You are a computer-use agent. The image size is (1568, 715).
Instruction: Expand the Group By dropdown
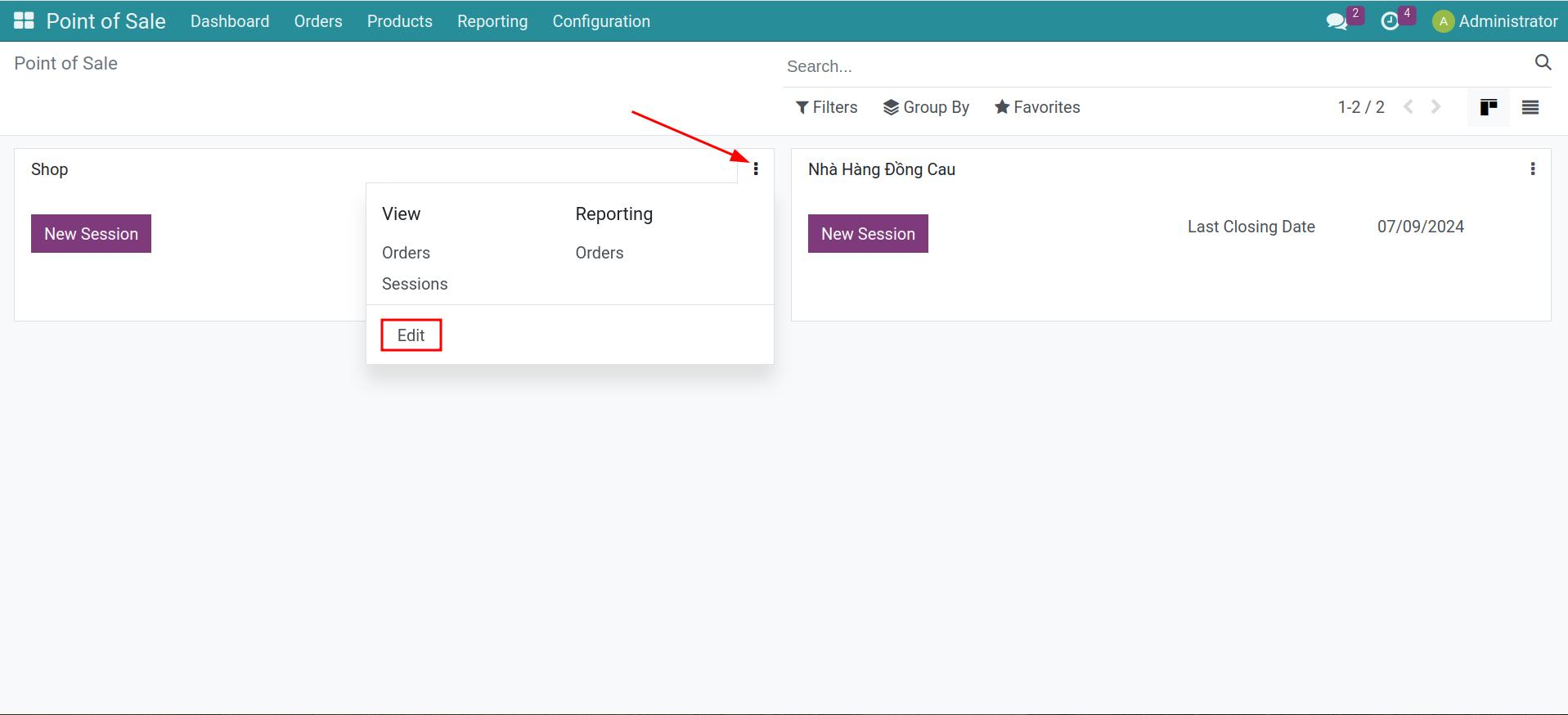(926, 107)
